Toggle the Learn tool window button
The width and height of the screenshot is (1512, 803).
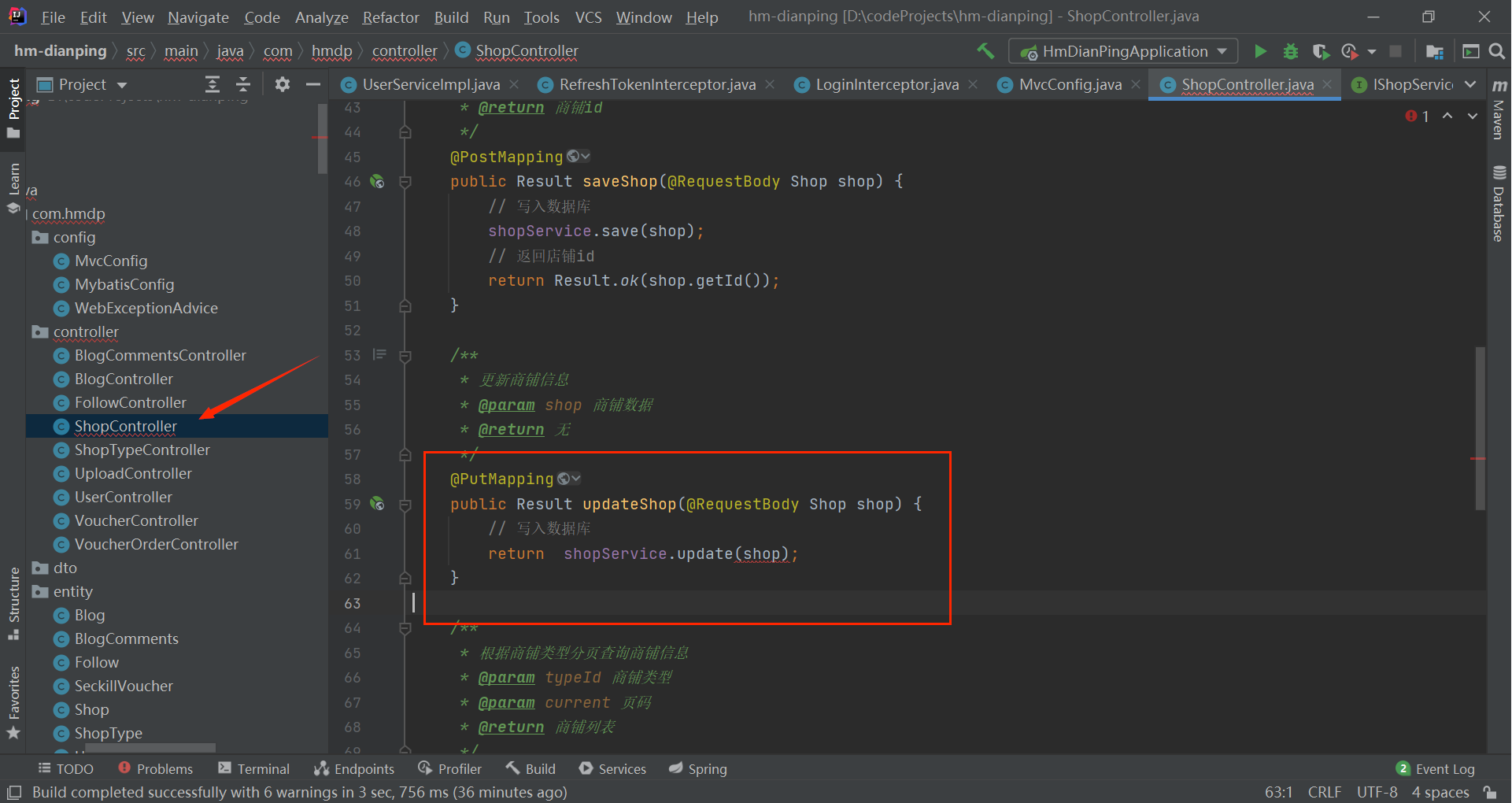(14, 188)
